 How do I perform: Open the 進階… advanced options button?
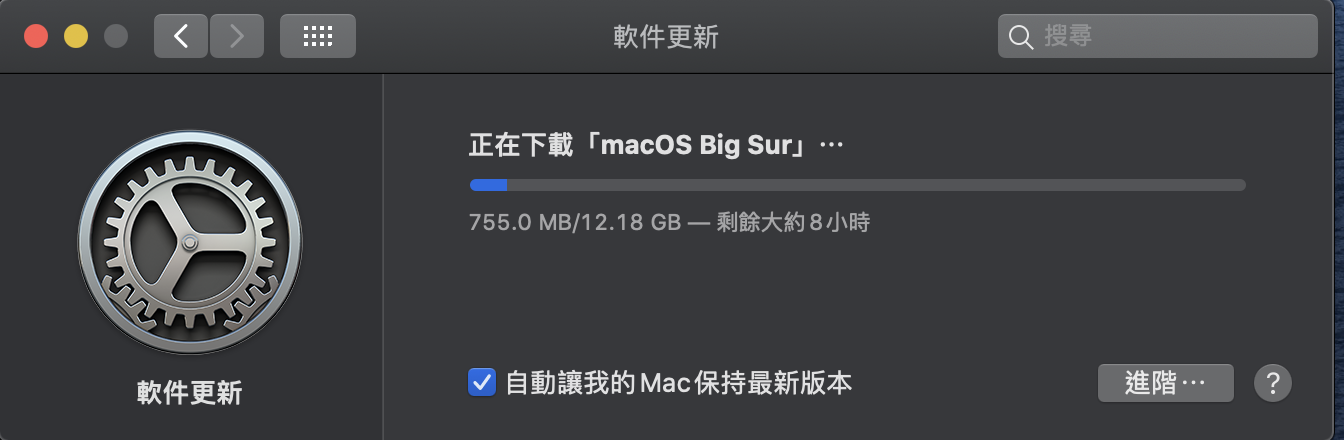point(1166,383)
